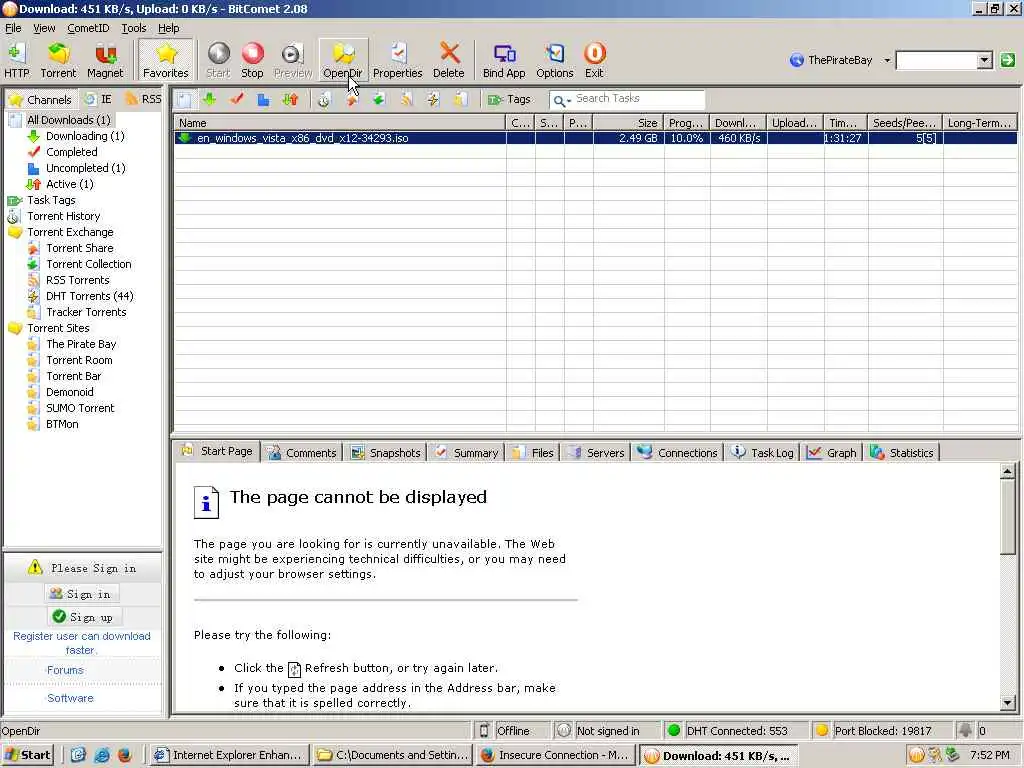Click the Preview toolbar icon
The image size is (1024, 768).
click(293, 60)
